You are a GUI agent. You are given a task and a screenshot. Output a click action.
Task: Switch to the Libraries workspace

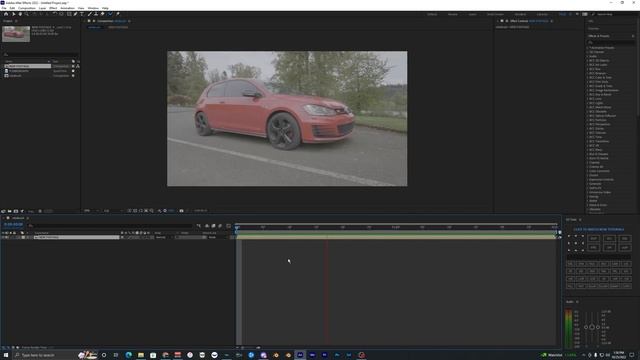coord(542,14)
